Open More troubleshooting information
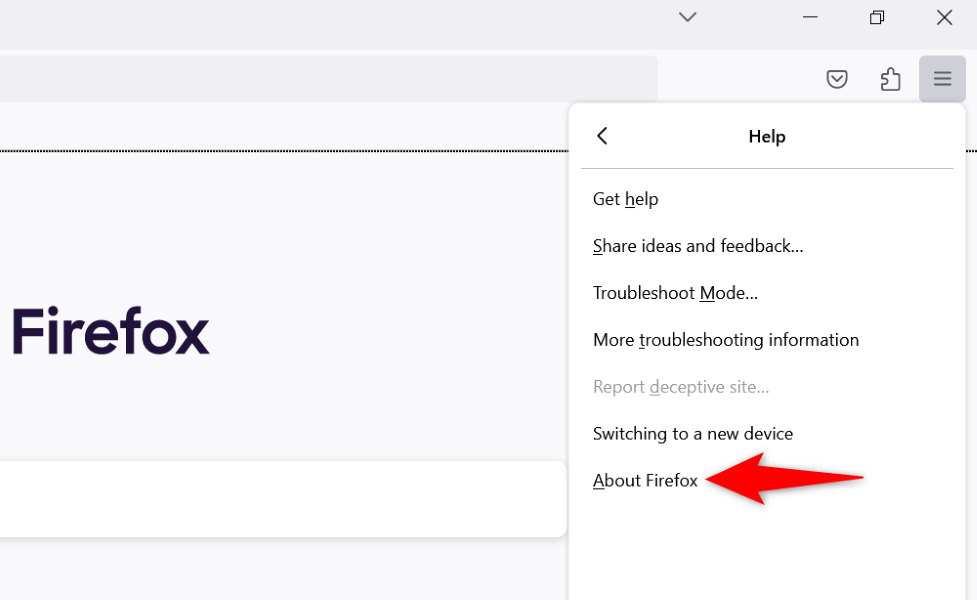 tap(725, 340)
